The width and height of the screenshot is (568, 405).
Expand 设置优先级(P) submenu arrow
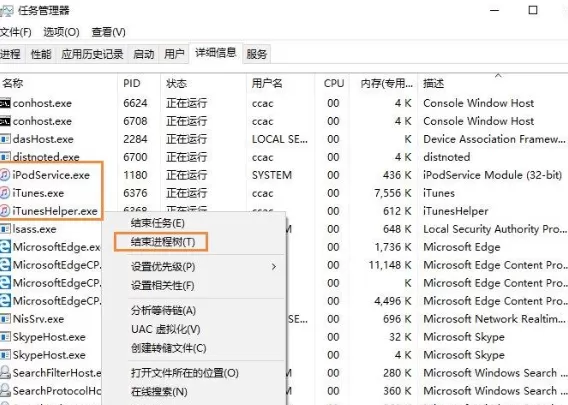(x=274, y=267)
